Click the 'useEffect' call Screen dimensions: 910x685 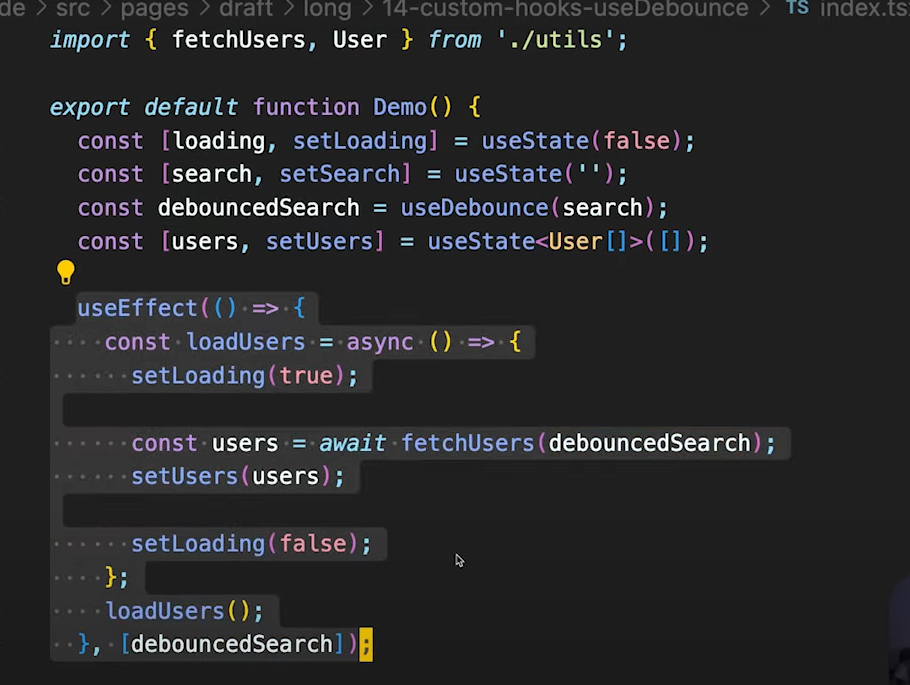[x=138, y=308]
